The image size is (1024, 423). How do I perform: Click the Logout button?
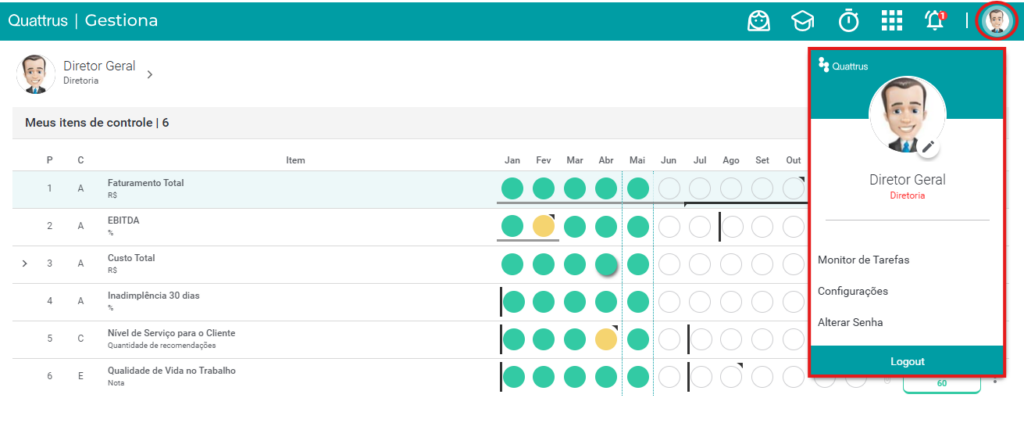[x=907, y=362]
